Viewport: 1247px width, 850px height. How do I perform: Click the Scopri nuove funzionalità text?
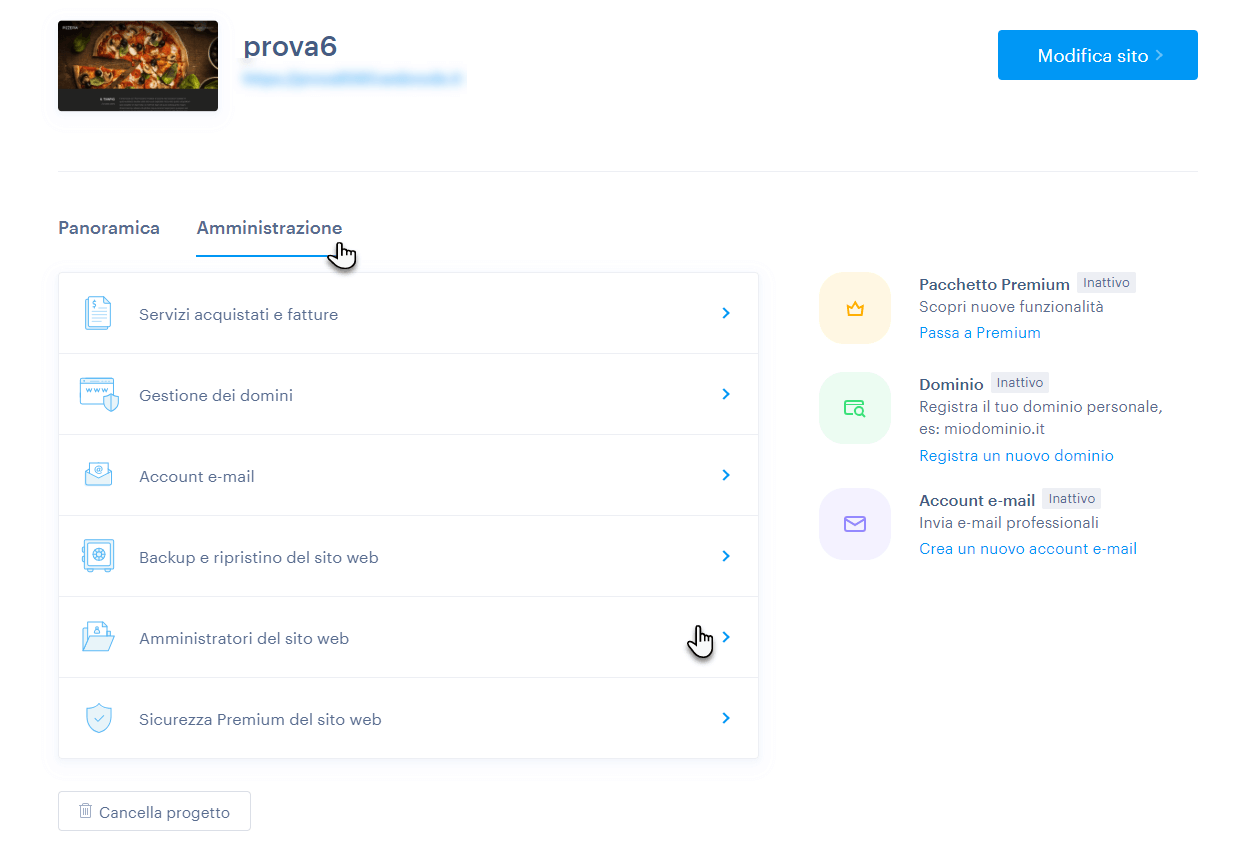1011,307
